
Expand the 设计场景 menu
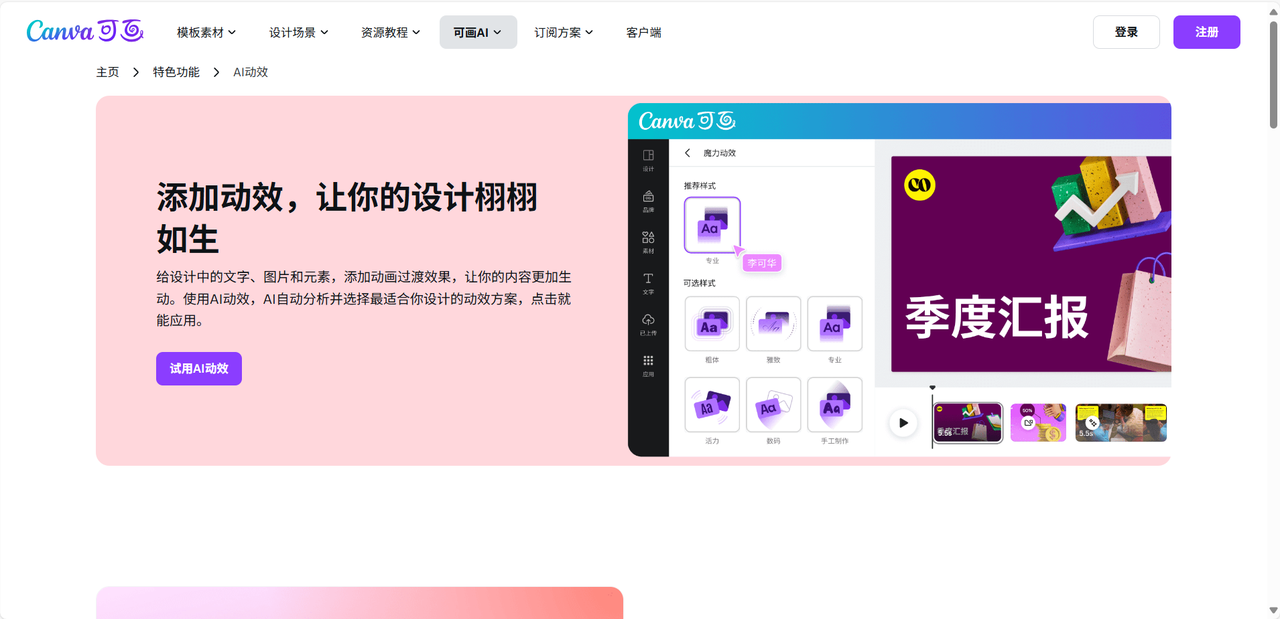pos(298,32)
